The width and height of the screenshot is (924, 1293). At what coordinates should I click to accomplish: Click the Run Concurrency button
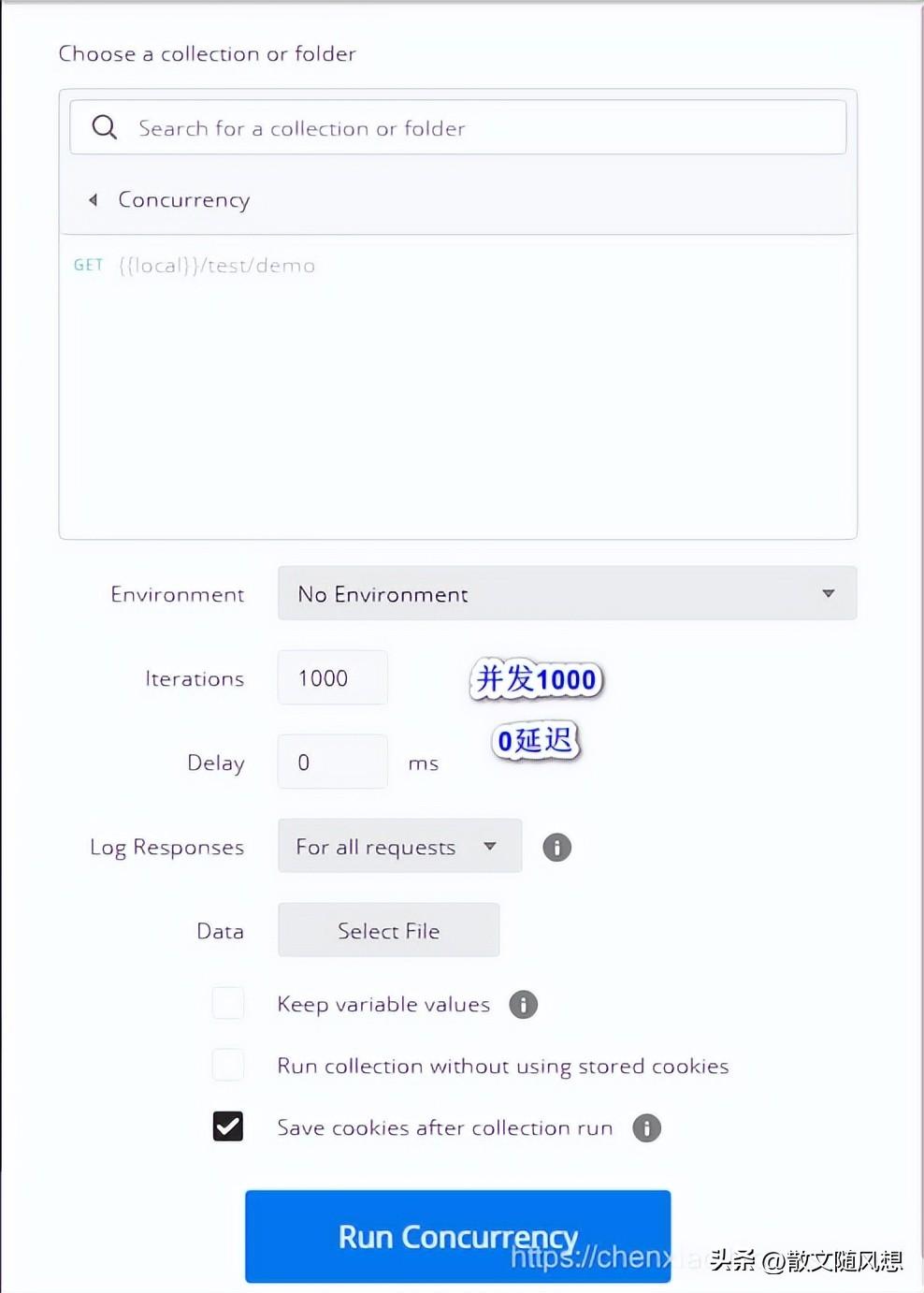click(x=457, y=1236)
